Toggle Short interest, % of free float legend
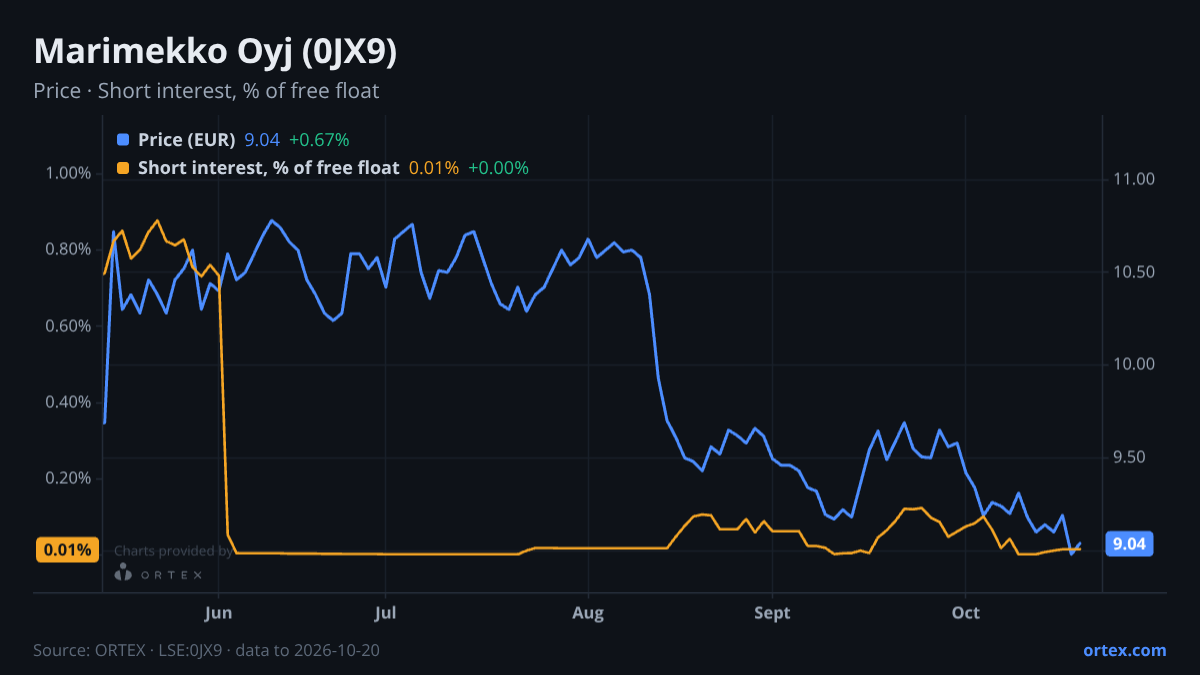 [x=268, y=168]
